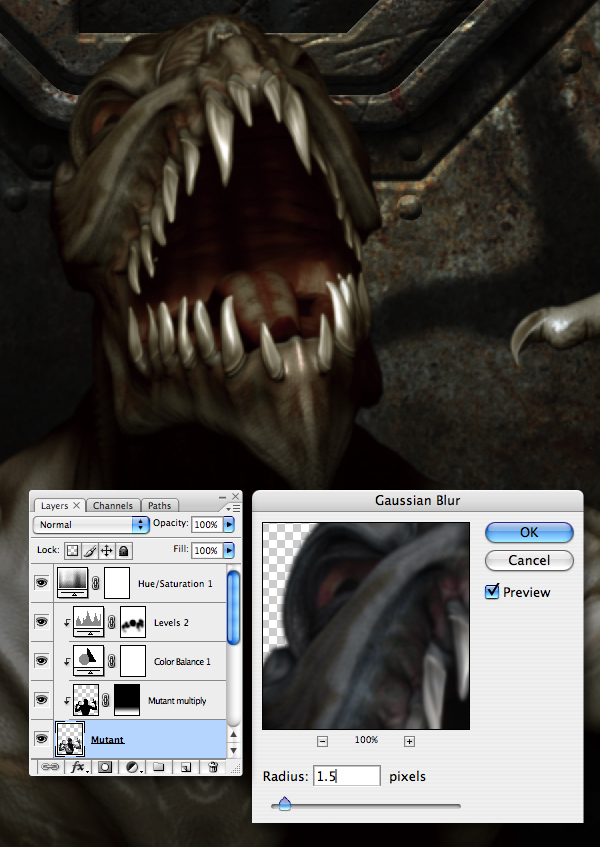Add a layer mask
This screenshot has width=600, height=847.
pos(105,767)
